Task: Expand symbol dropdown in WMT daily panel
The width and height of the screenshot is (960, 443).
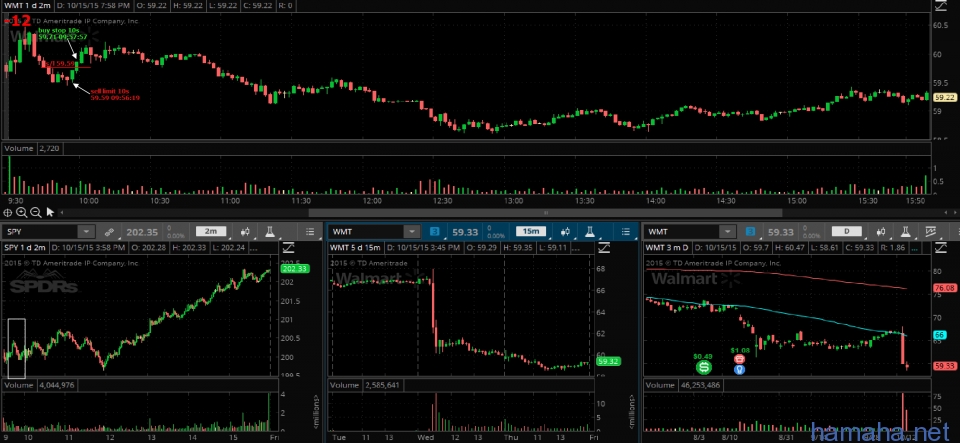Action: (x=727, y=232)
